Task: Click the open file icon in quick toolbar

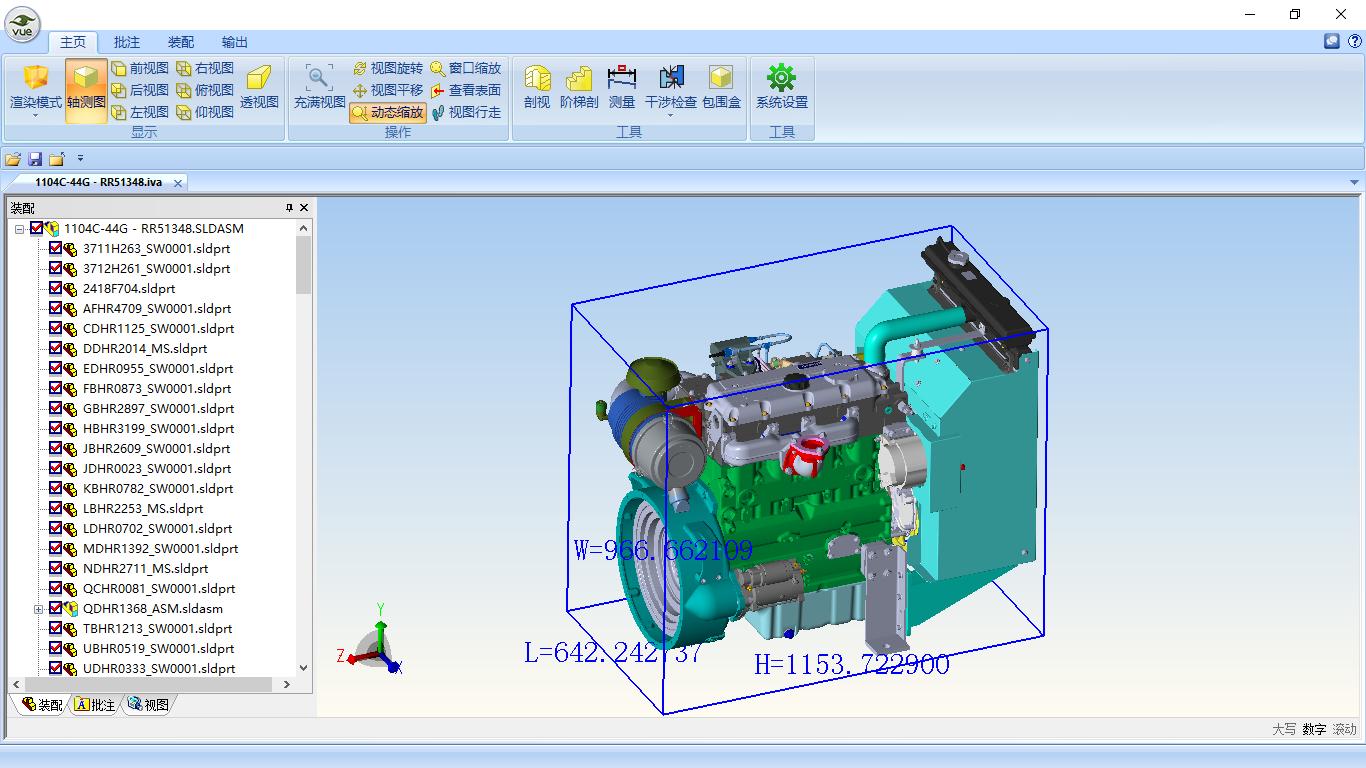Action: click(x=13, y=159)
